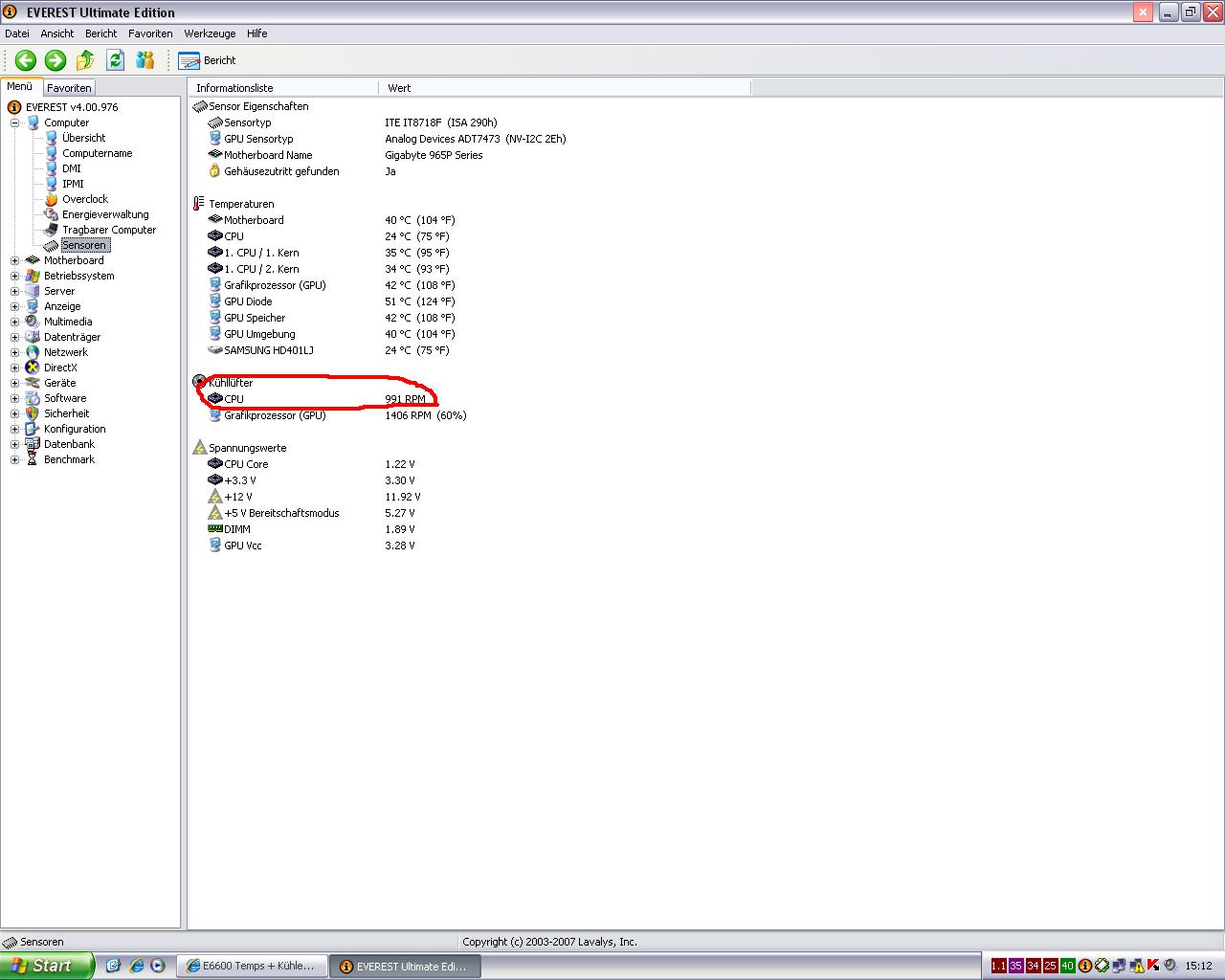Viewport: 1225px width, 980px height.
Task: Click the Internet Explorer quick launch icon
Action: [136, 966]
